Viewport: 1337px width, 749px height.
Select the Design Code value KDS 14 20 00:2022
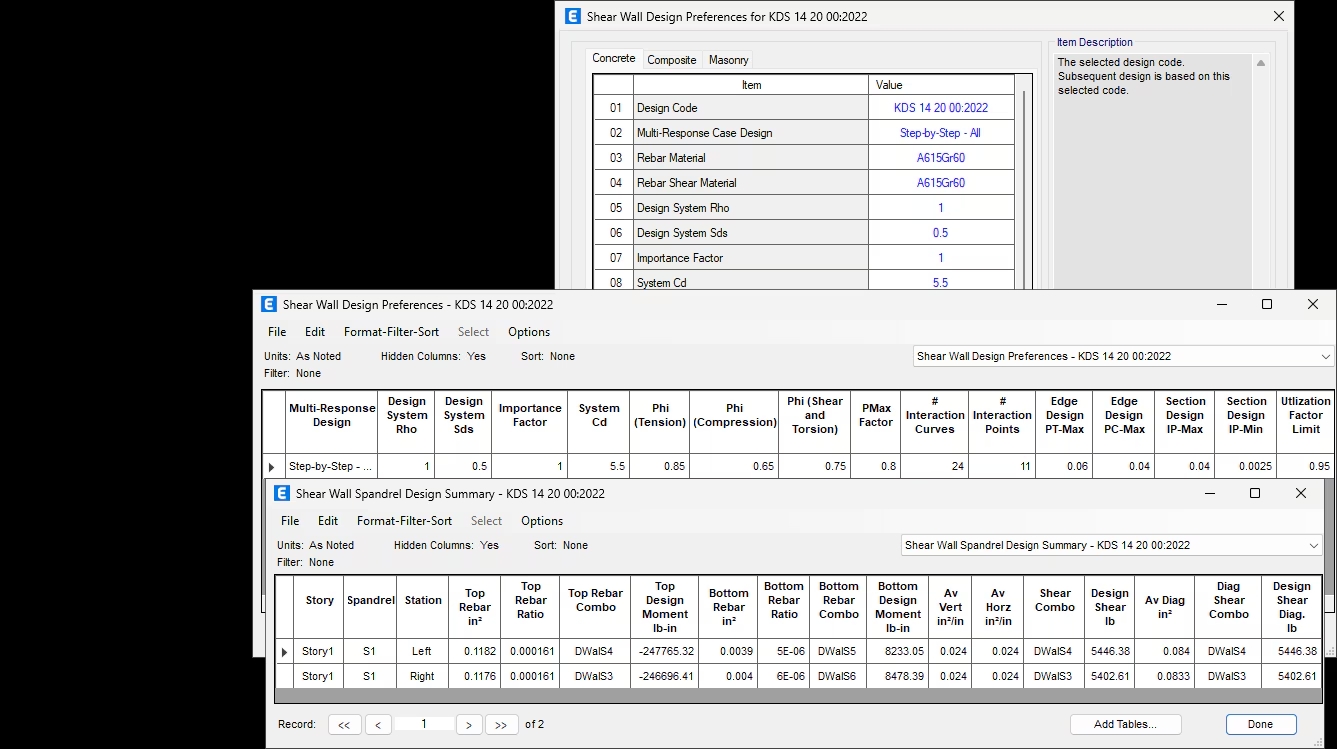click(940, 108)
